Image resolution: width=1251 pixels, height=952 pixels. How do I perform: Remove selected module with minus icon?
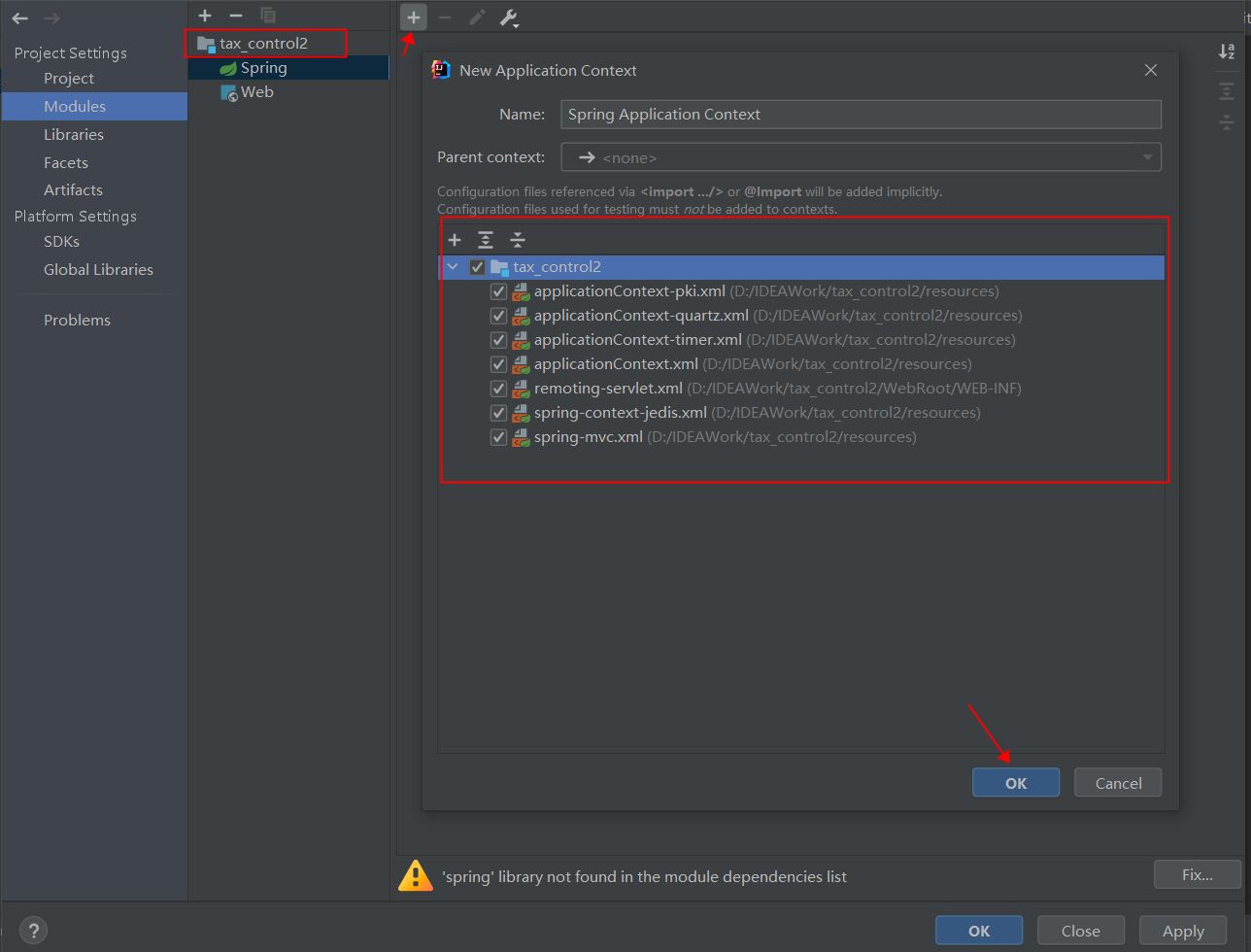click(236, 16)
